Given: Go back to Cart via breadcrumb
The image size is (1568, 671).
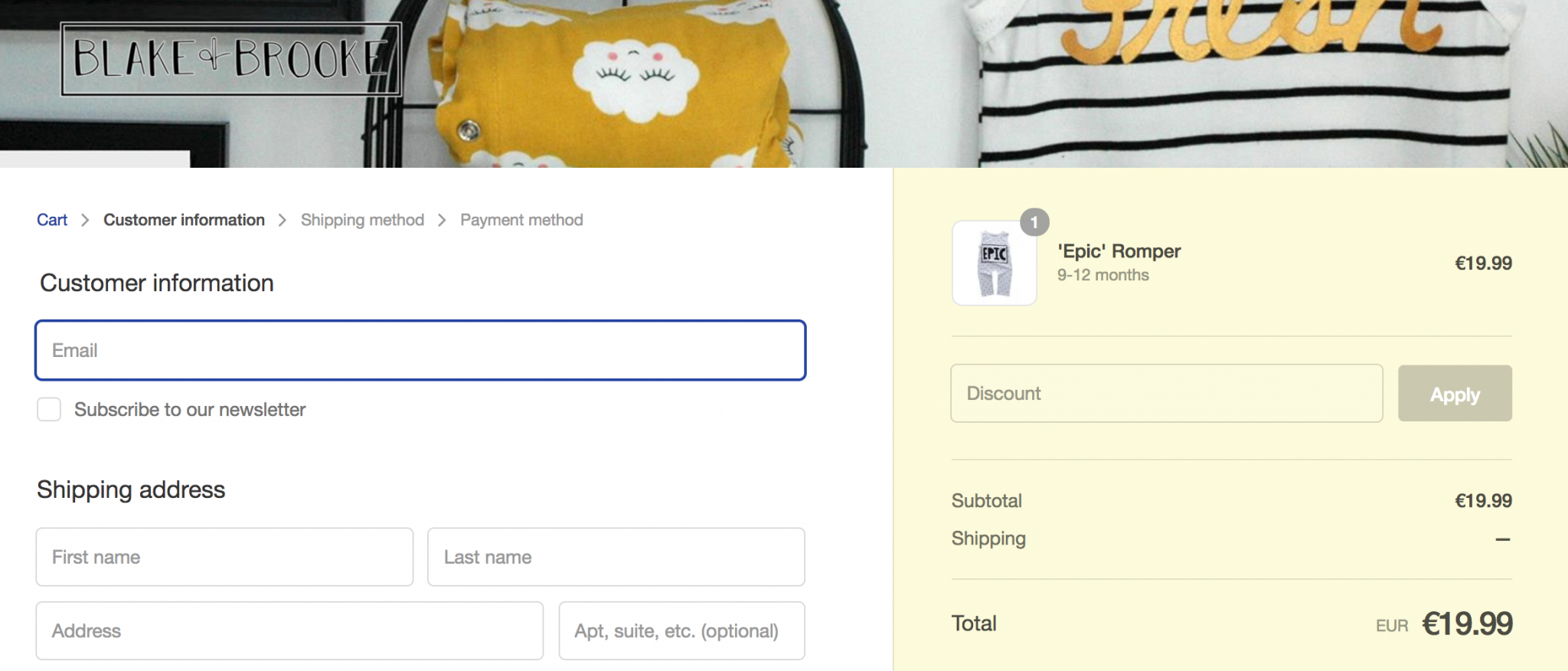Looking at the screenshot, I should 52,220.
